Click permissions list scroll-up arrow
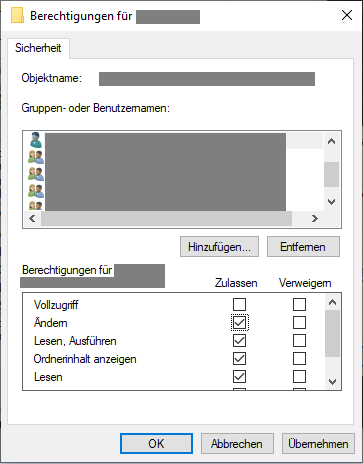This screenshot has width=363, height=464. point(332,302)
